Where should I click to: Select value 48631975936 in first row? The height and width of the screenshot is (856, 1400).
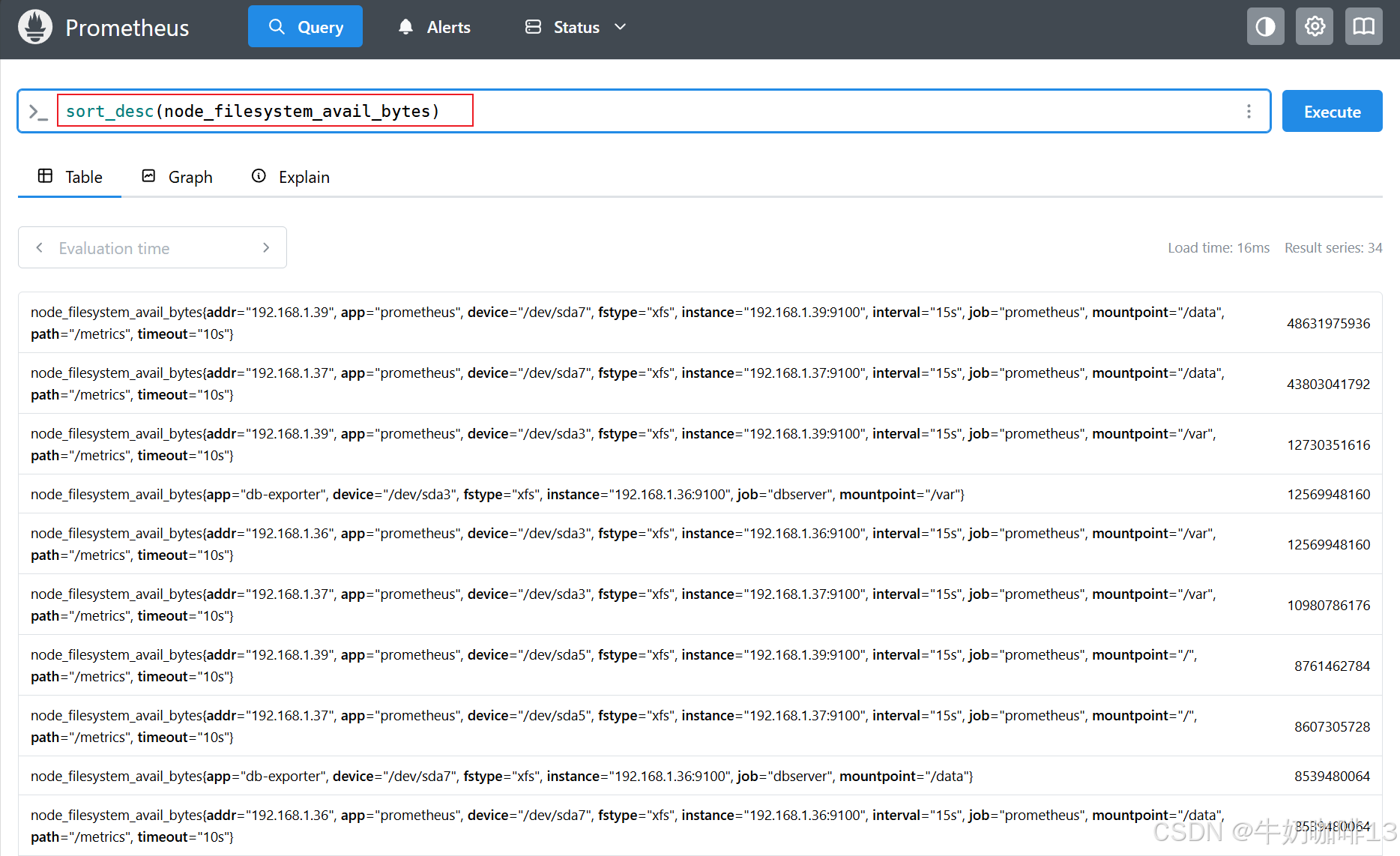click(1328, 323)
